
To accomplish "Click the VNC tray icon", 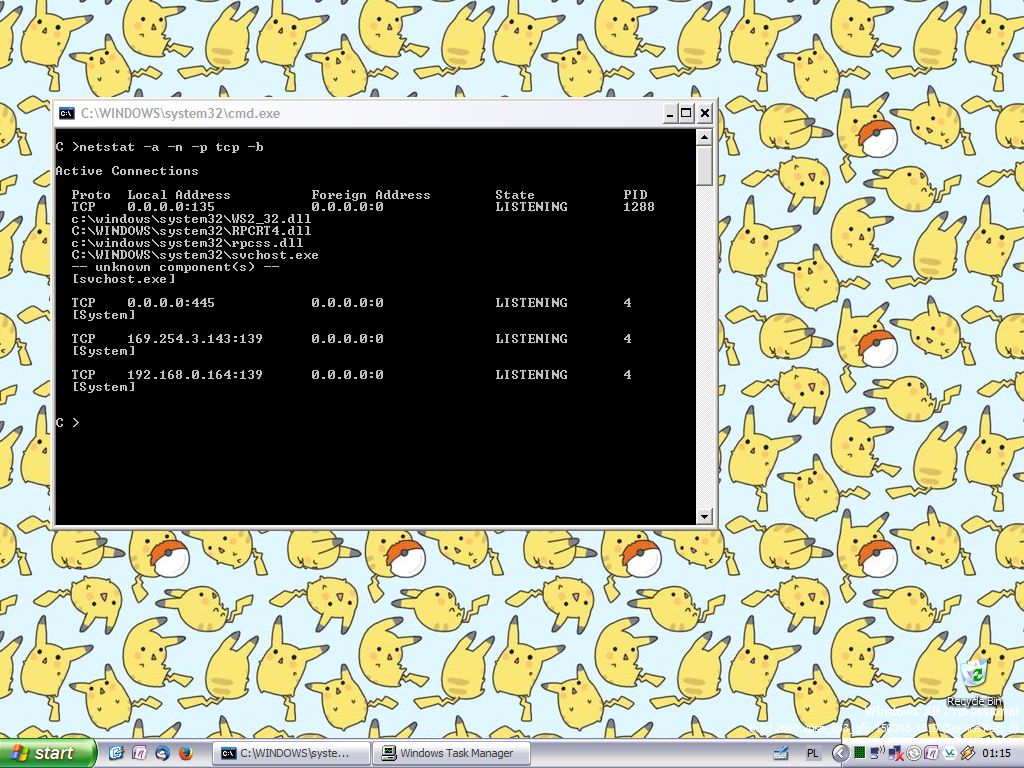I will (950, 753).
